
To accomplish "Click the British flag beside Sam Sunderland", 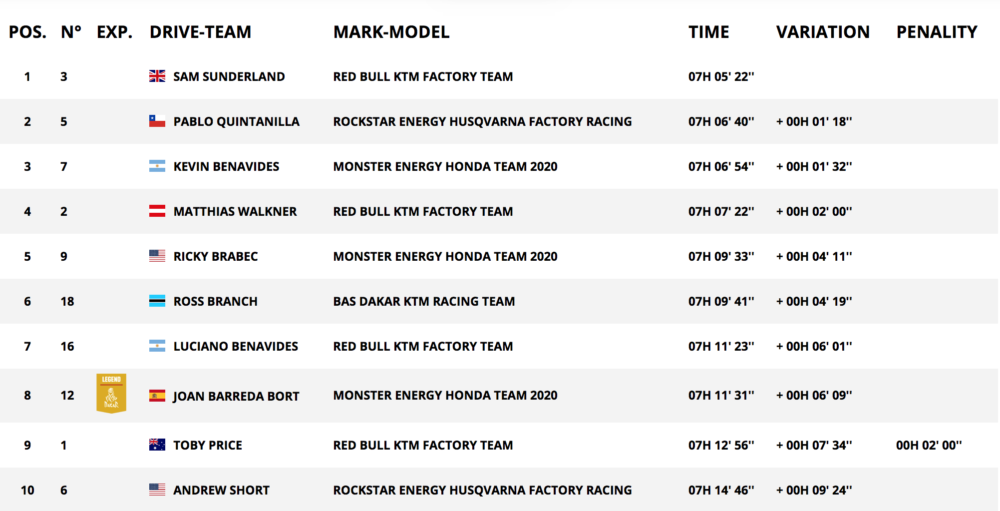I will (x=157, y=76).
